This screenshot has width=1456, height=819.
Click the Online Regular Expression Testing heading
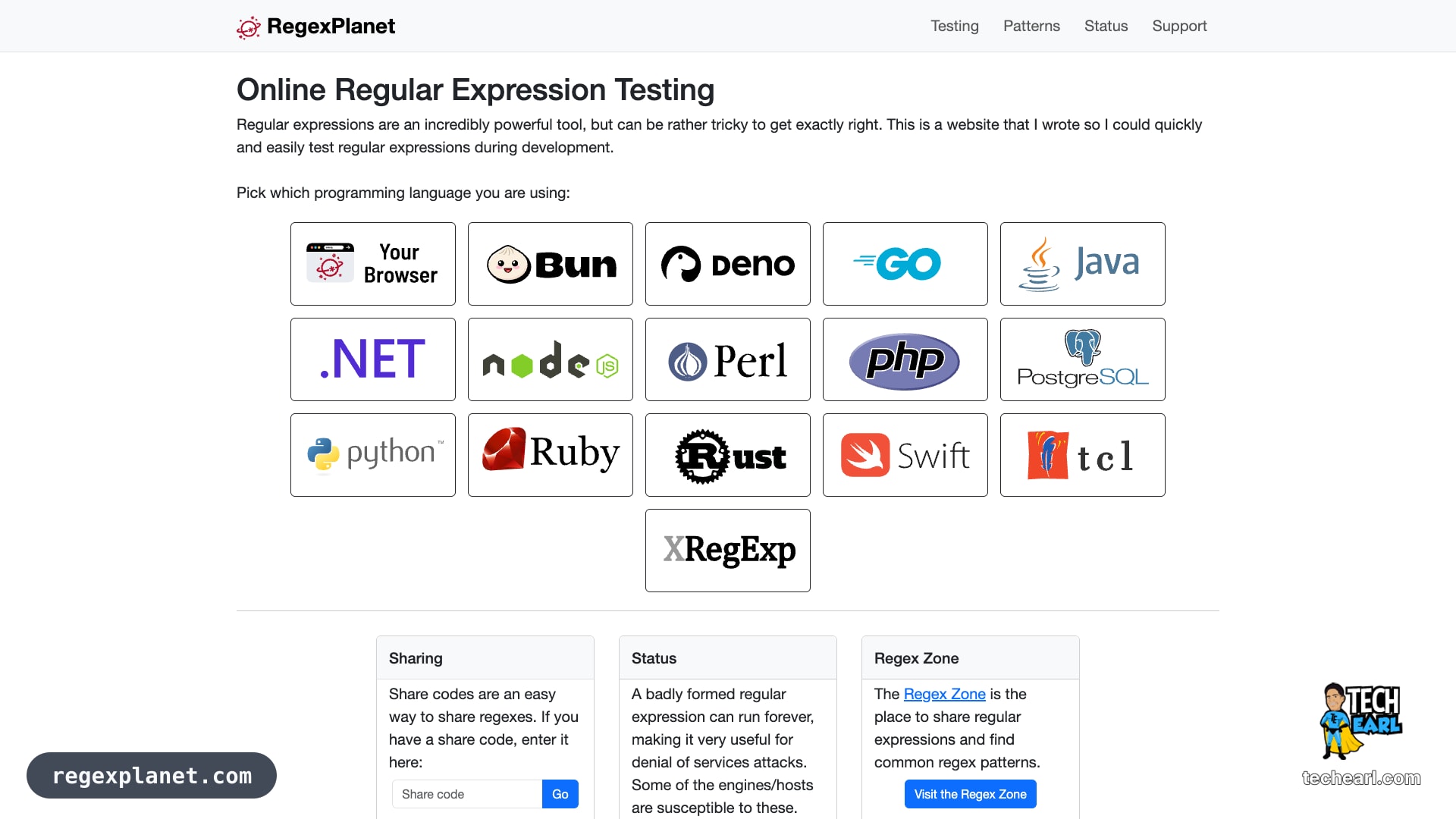point(475,89)
